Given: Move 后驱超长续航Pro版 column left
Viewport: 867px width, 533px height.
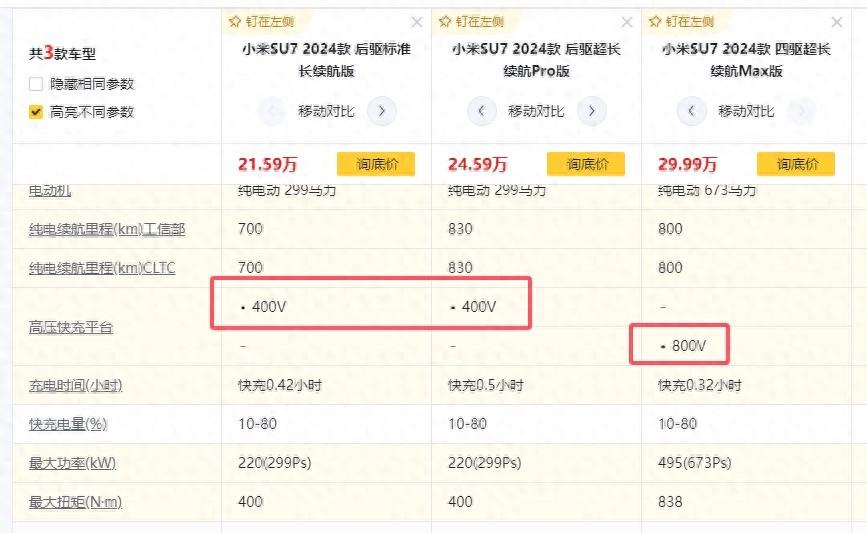Looking at the screenshot, I should click(x=482, y=111).
